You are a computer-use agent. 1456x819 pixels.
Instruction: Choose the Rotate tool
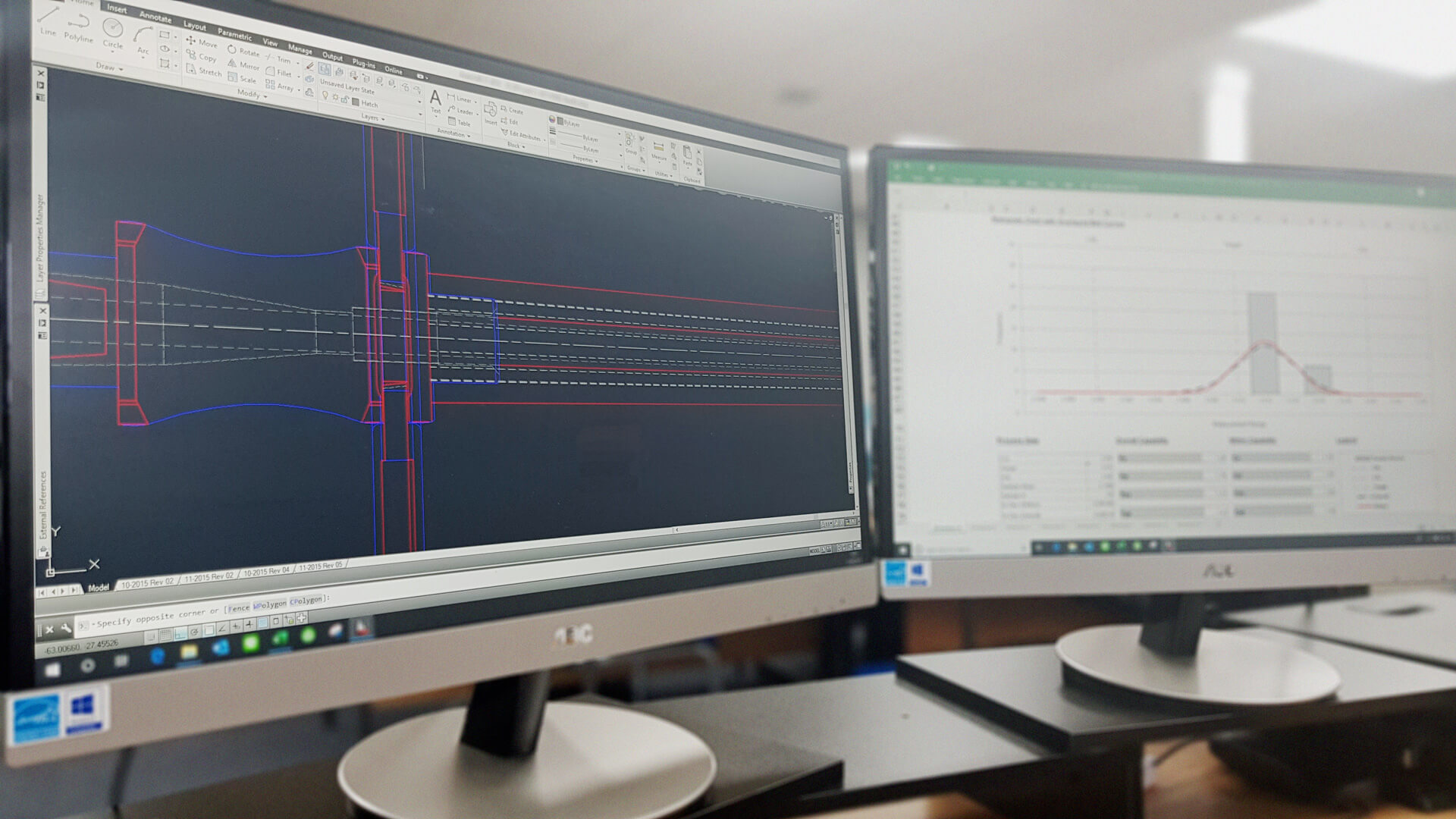[x=243, y=51]
